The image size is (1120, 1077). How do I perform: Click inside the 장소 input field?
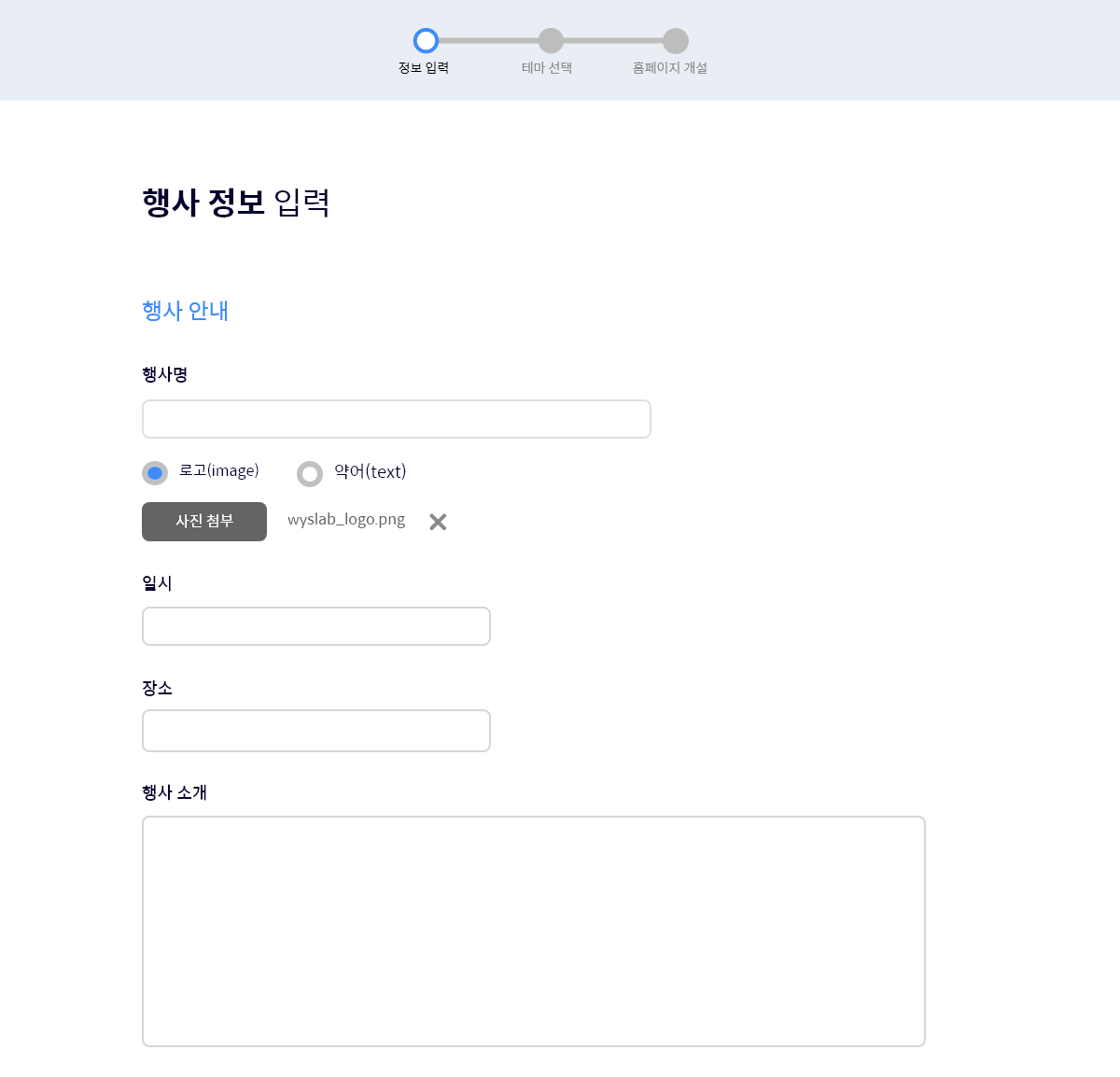click(x=315, y=731)
